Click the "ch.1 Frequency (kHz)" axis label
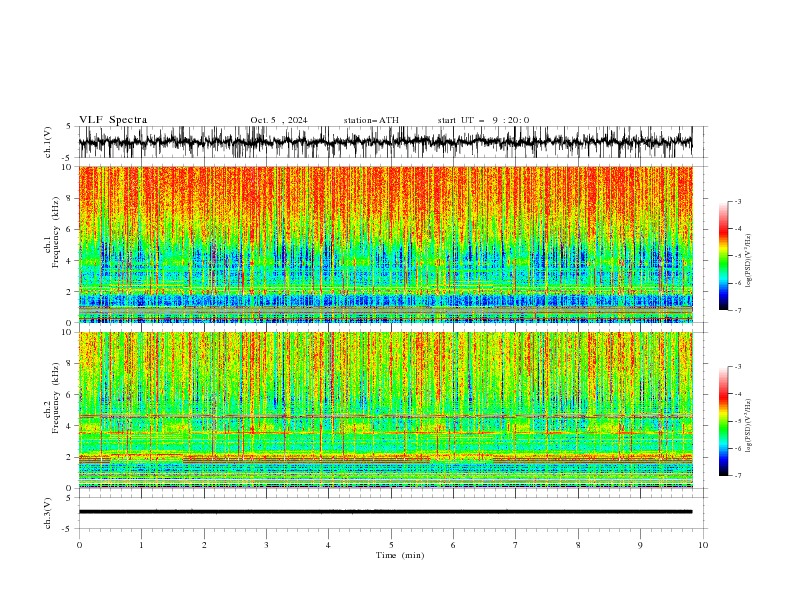Image resolution: width=792 pixels, height=612 pixels. [52, 233]
